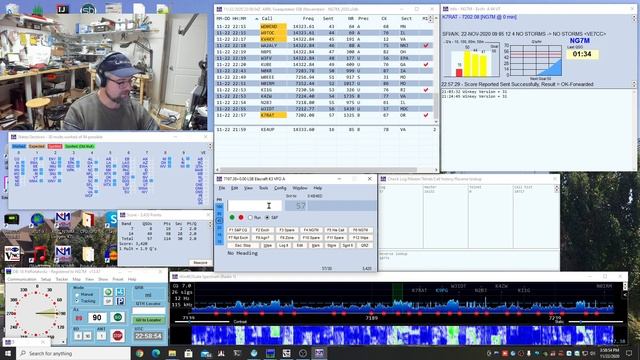Open the Config menu in entry window

click(x=280, y=188)
